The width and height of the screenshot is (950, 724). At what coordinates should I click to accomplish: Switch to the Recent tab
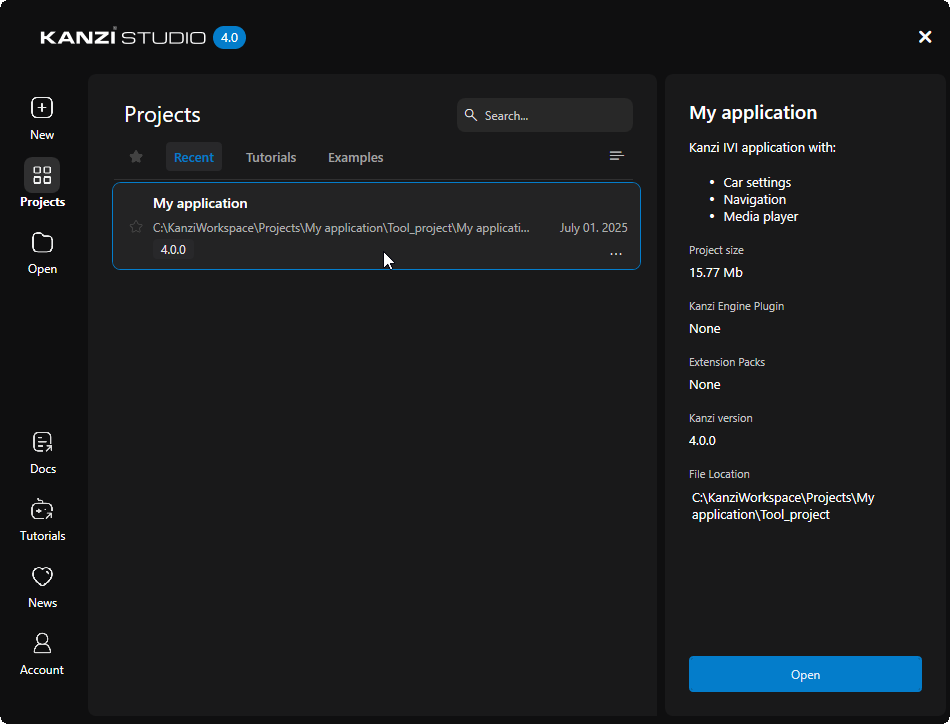click(x=194, y=157)
